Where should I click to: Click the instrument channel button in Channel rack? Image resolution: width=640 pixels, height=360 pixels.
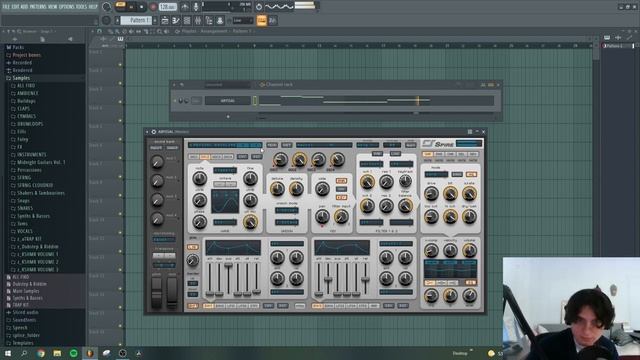point(227,100)
